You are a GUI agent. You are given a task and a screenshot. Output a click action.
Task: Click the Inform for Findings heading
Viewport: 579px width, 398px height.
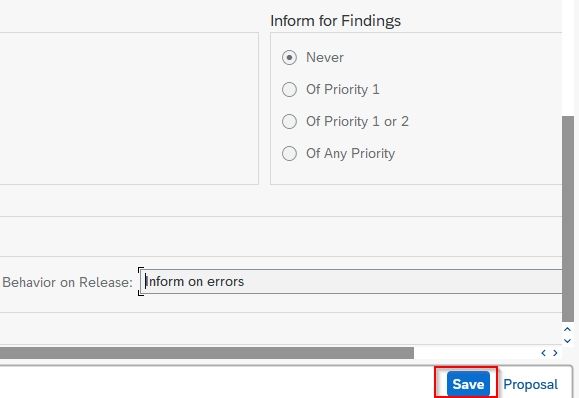[335, 21]
